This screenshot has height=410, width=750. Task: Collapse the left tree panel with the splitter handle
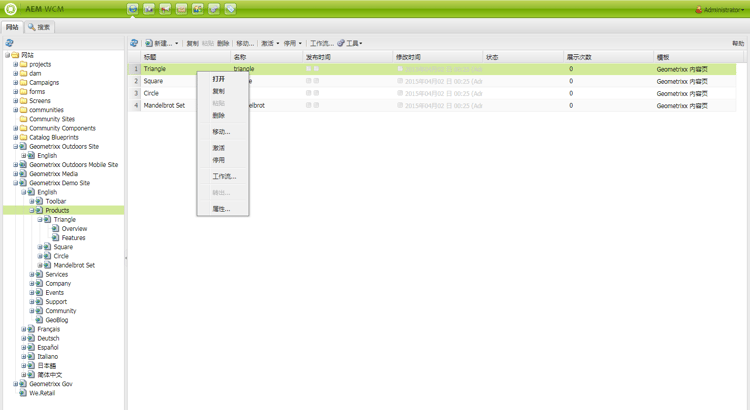coord(126,258)
